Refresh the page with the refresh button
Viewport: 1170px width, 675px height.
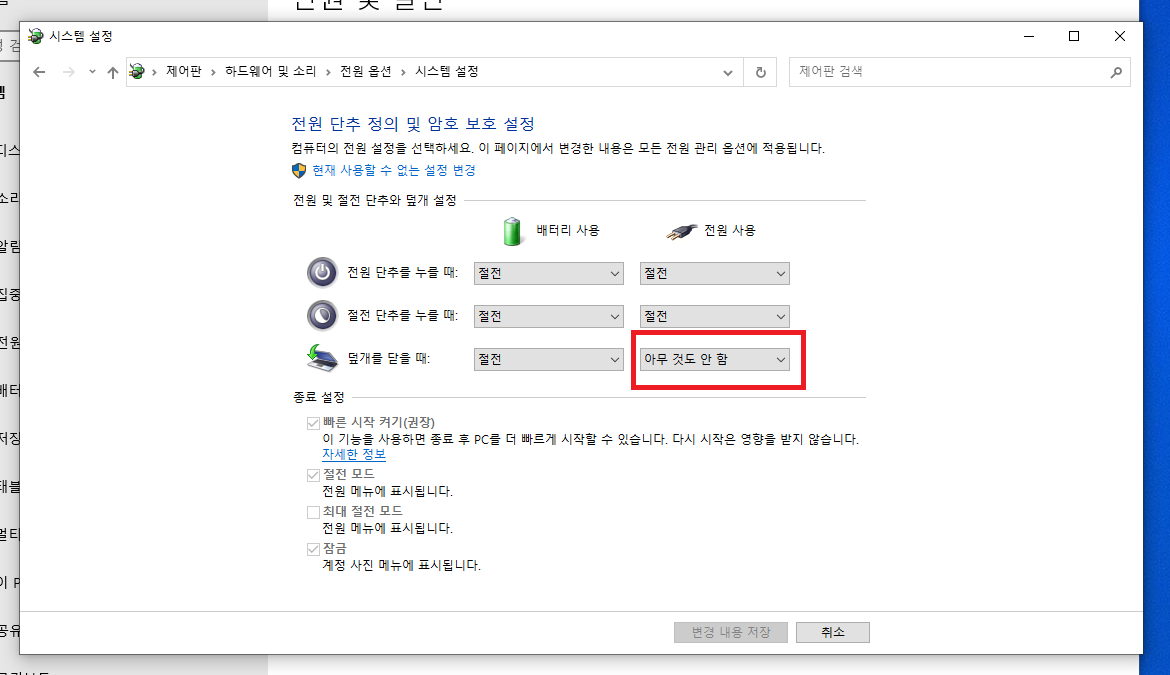click(x=760, y=72)
